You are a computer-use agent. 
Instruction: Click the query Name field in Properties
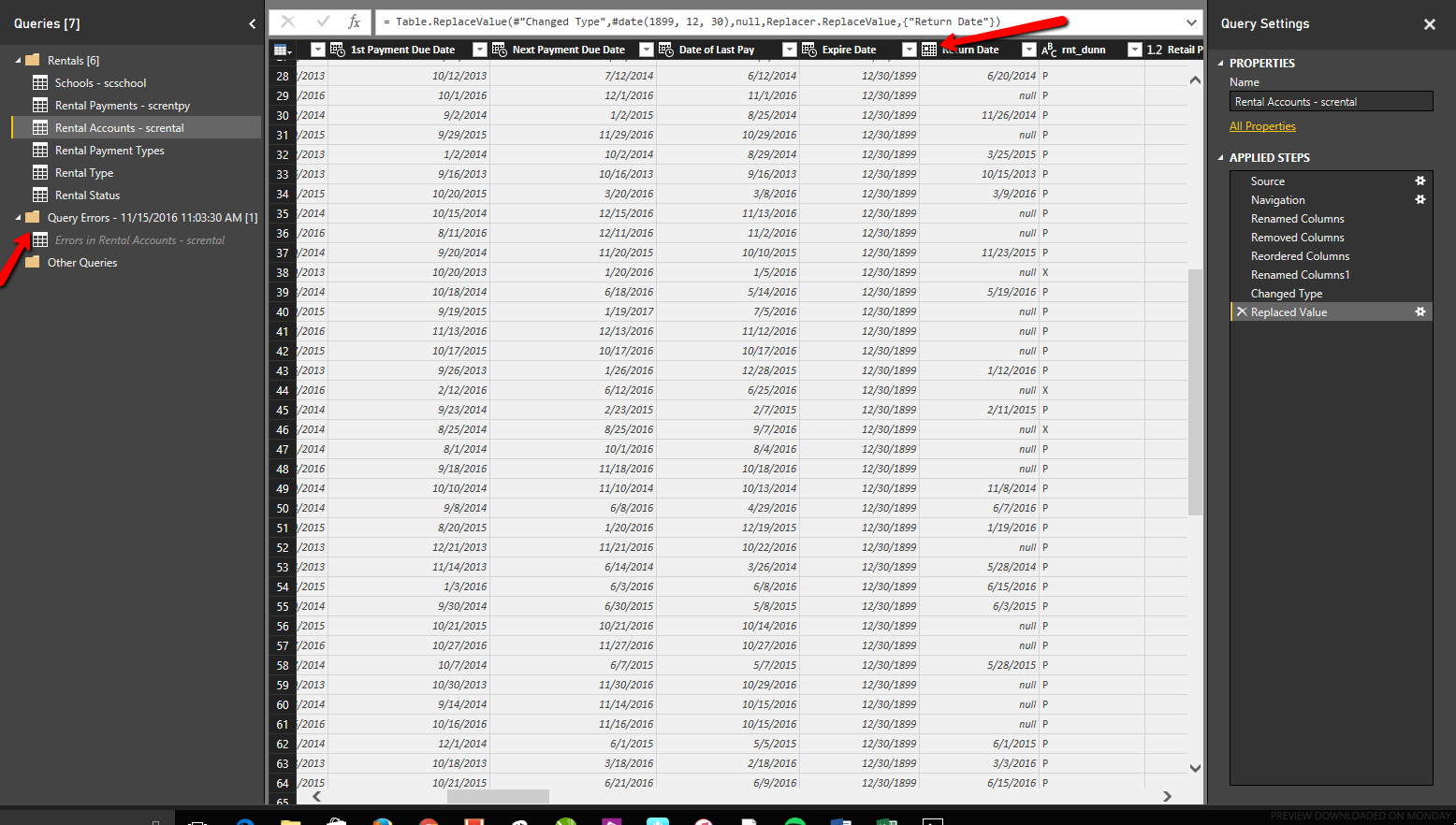coord(1331,101)
